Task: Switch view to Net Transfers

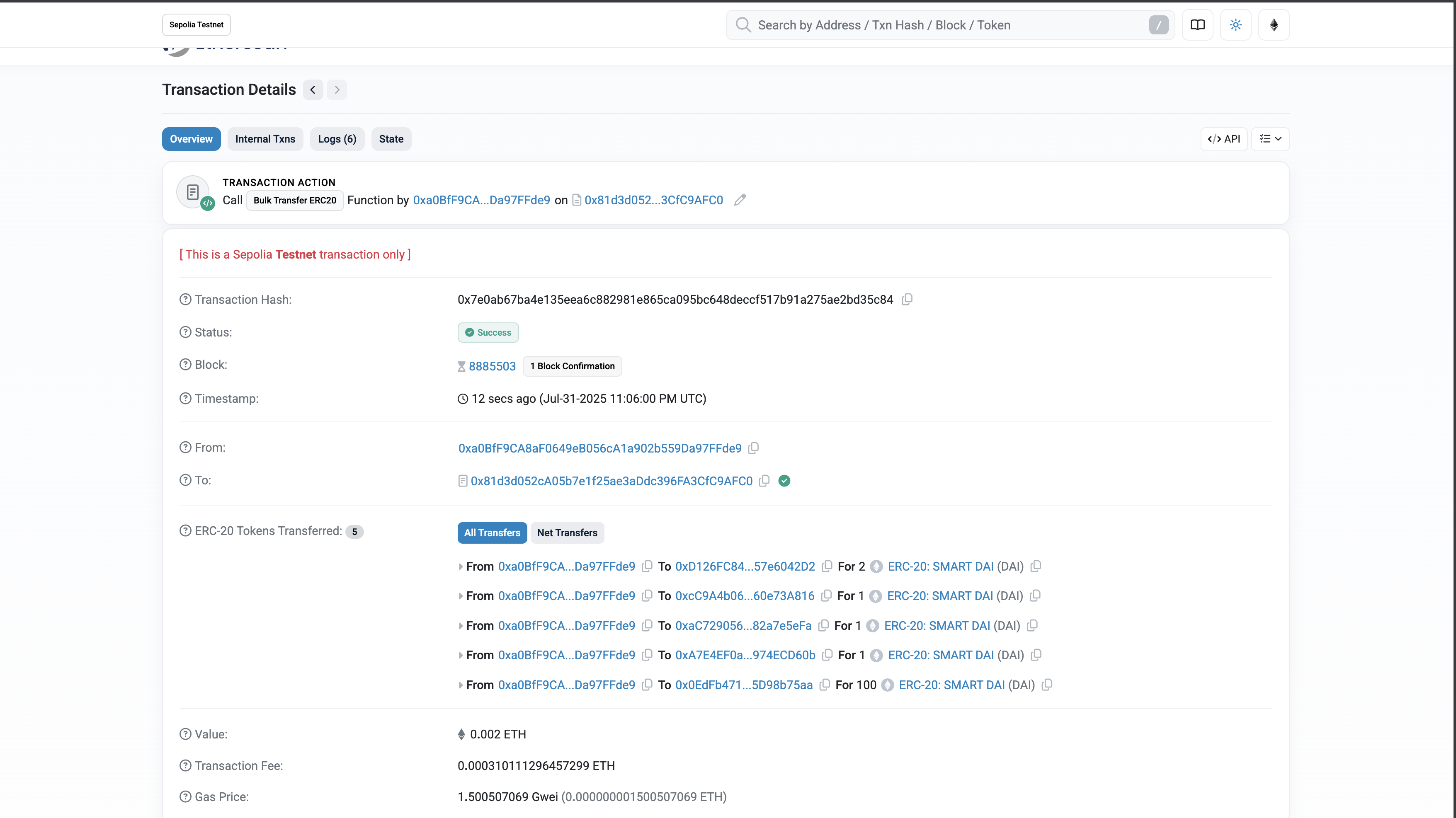Action: 567,533
